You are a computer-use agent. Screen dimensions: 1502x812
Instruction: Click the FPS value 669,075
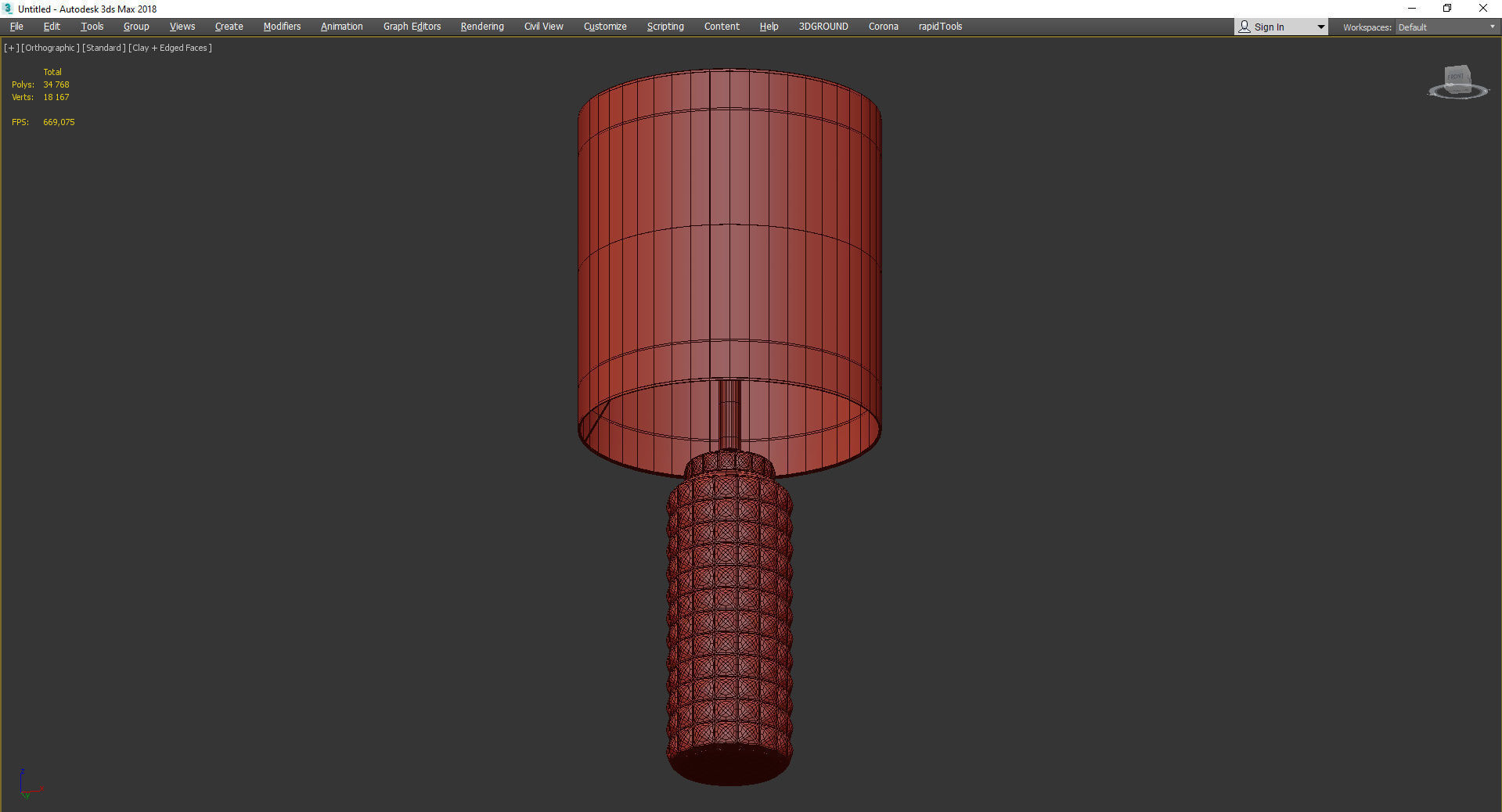[x=59, y=122]
